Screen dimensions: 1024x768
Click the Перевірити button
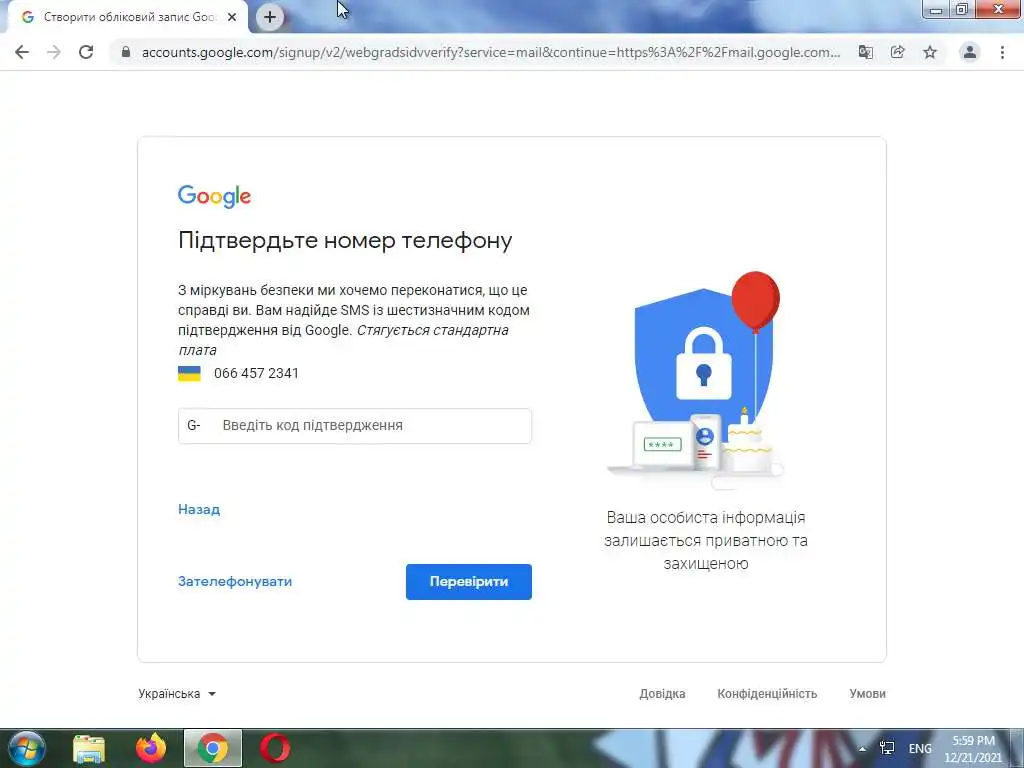469,582
